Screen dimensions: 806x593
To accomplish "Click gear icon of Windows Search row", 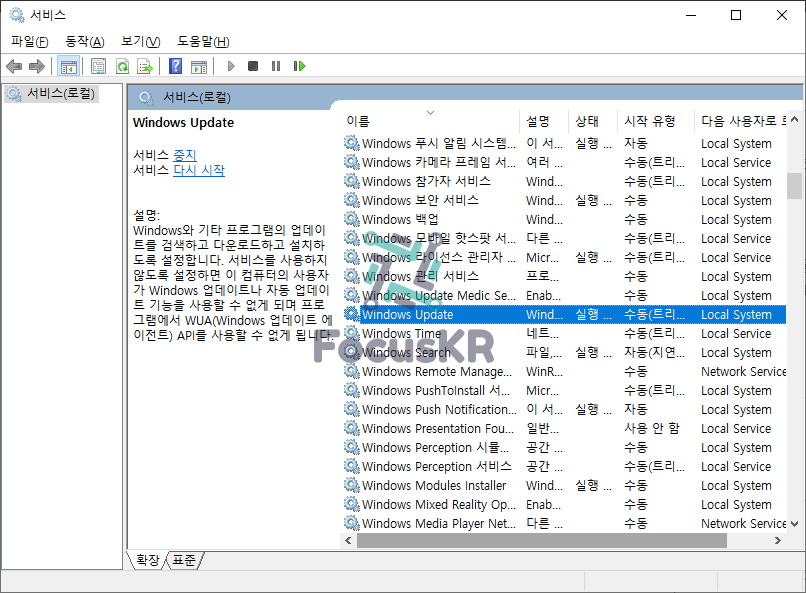I will click(352, 352).
